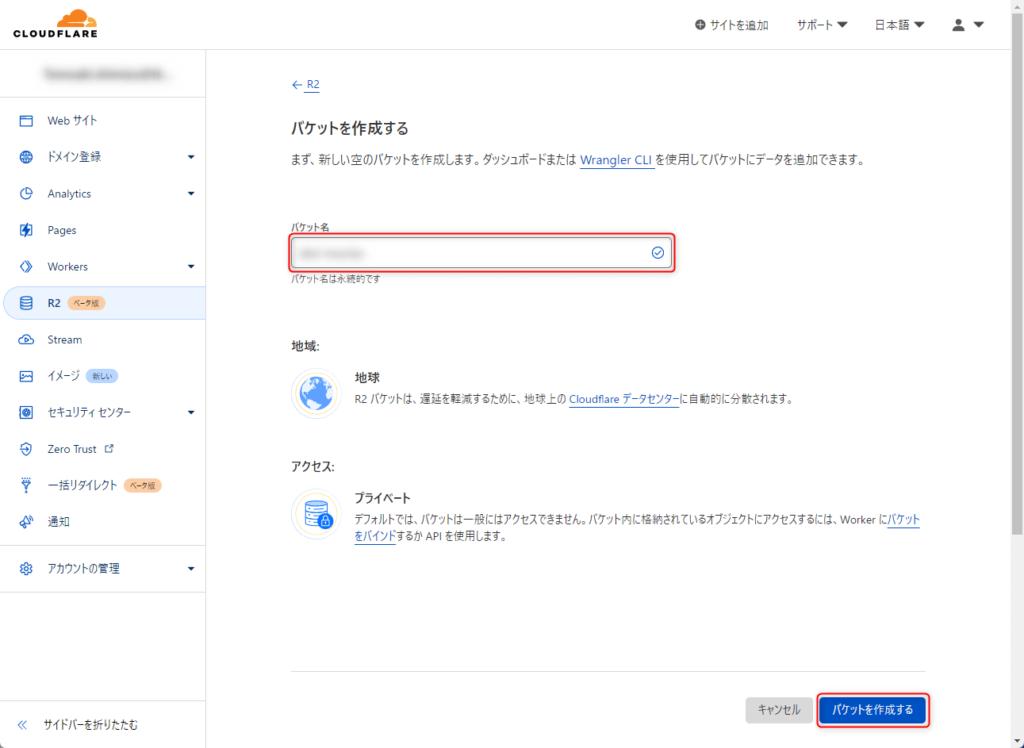
Task: Follow the Wrangler CLI link
Action: click(x=616, y=160)
